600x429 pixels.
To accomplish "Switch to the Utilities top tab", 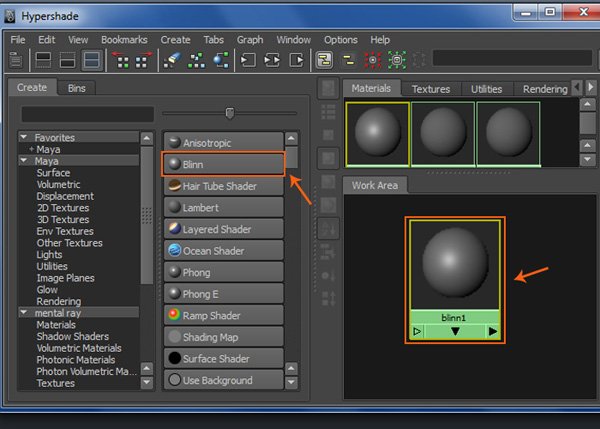I will 486,89.
